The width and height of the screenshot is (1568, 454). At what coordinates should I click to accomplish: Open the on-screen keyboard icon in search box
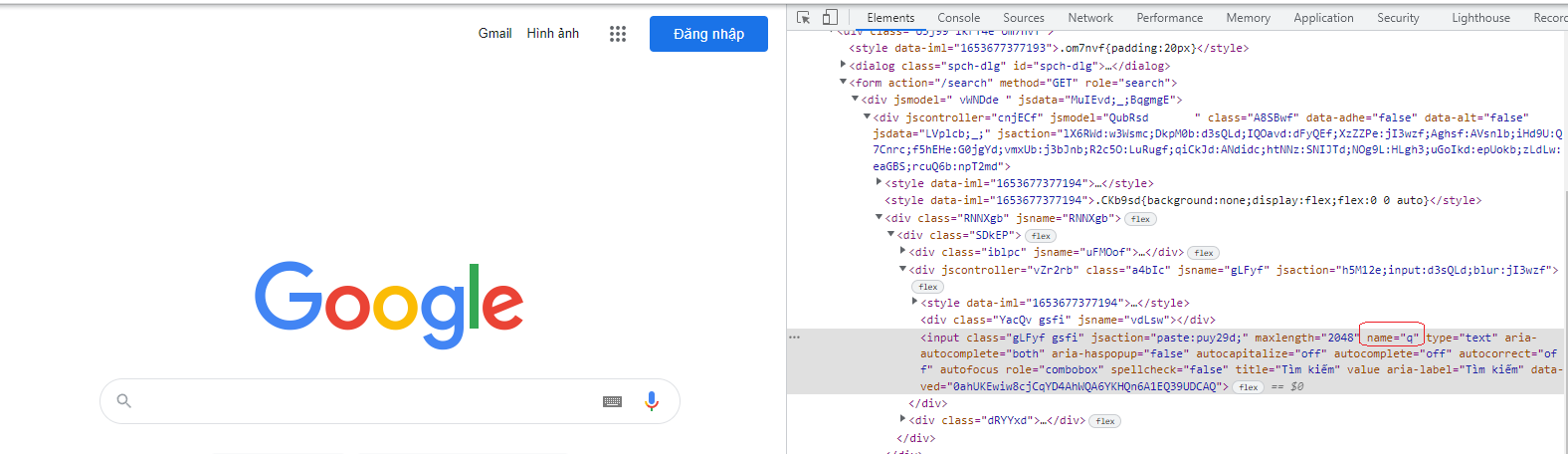[613, 401]
